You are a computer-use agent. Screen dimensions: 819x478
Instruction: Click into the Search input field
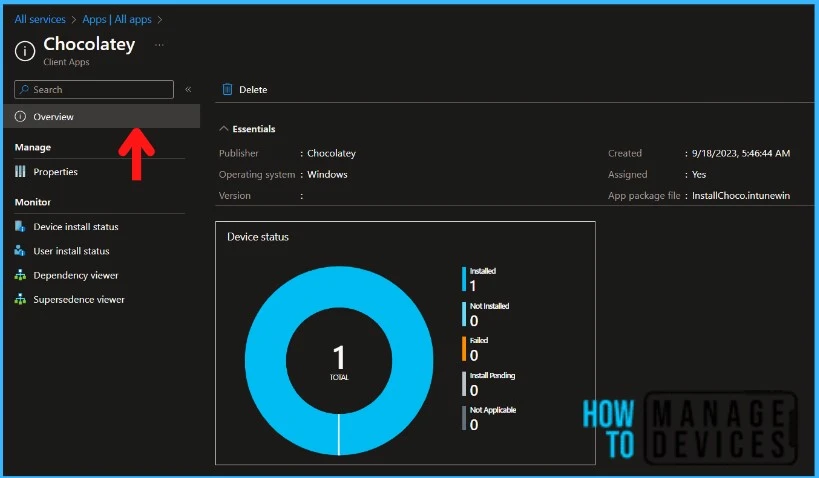click(x=94, y=89)
